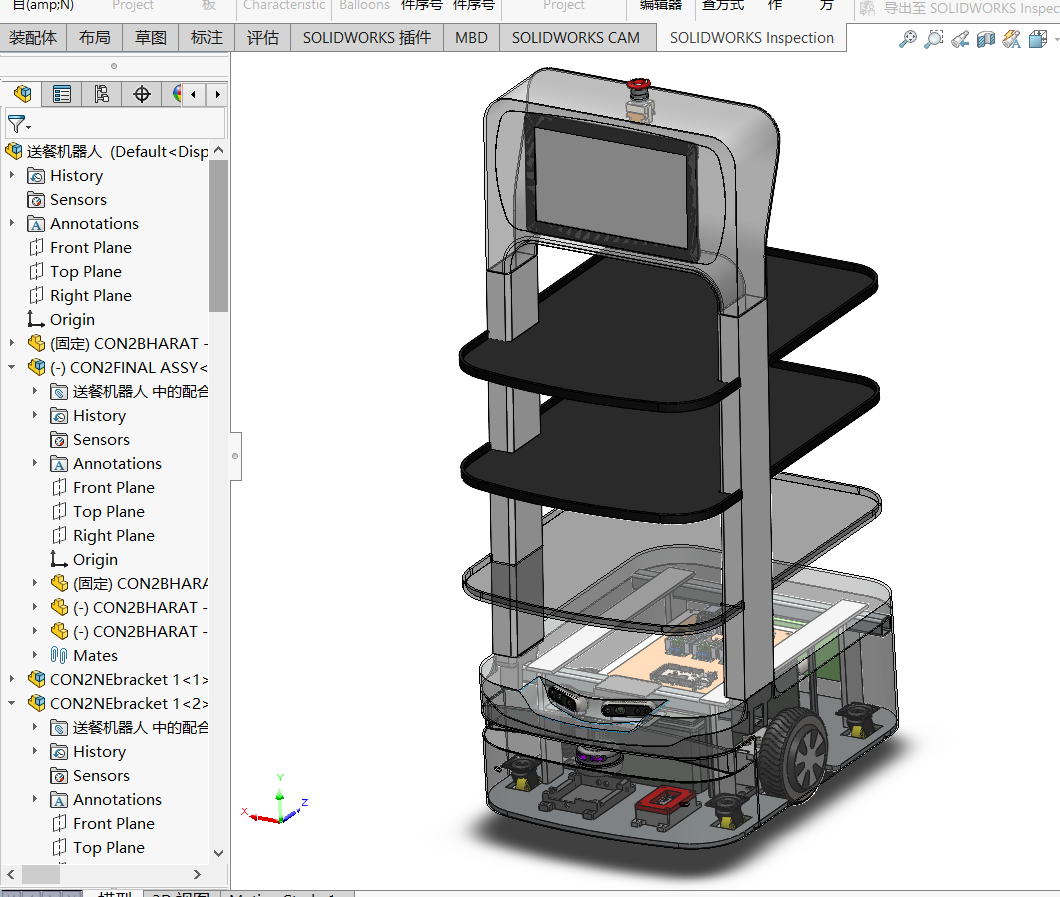1060x897 pixels.
Task: Open the View Orientation cube
Action: click(1037, 39)
